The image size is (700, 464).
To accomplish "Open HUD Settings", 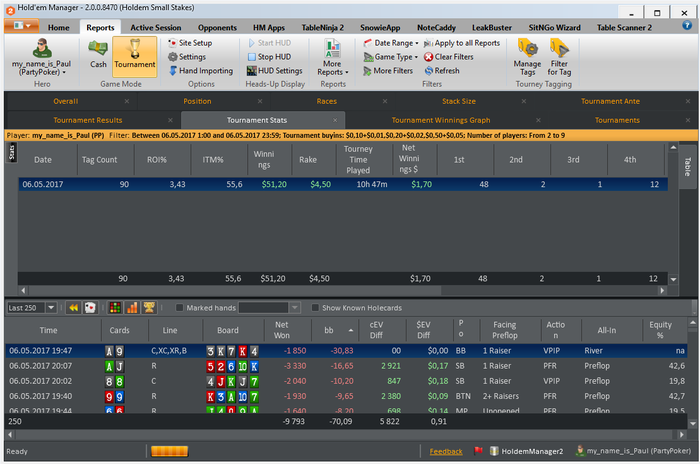I will click(x=275, y=71).
